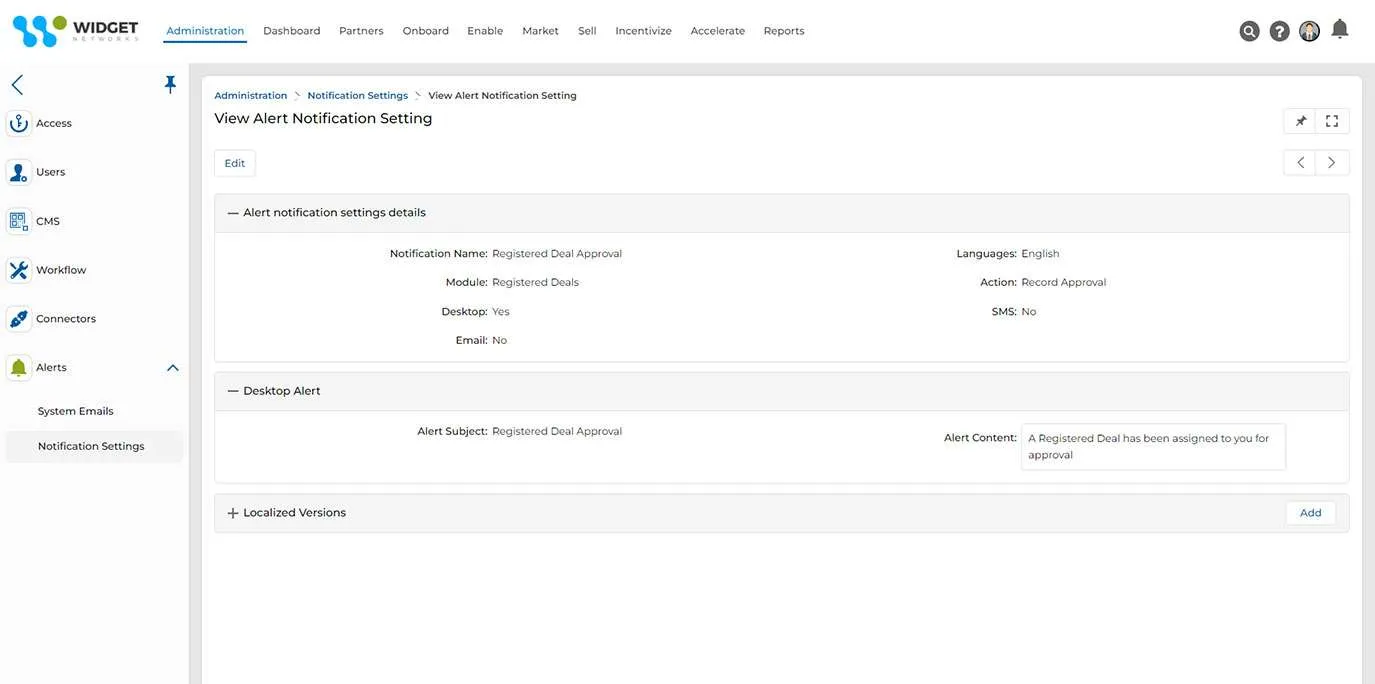Click the Users person icon

coord(18,172)
